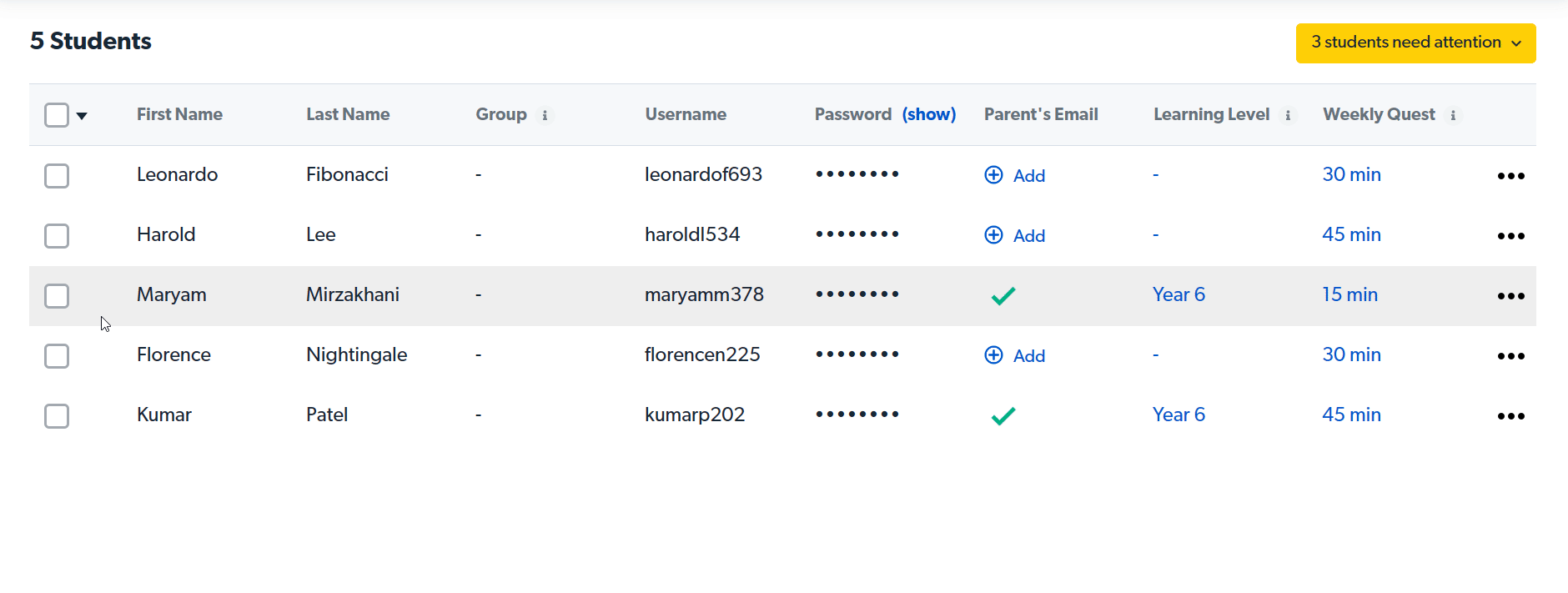Add parent's email for Florence

(1015, 355)
